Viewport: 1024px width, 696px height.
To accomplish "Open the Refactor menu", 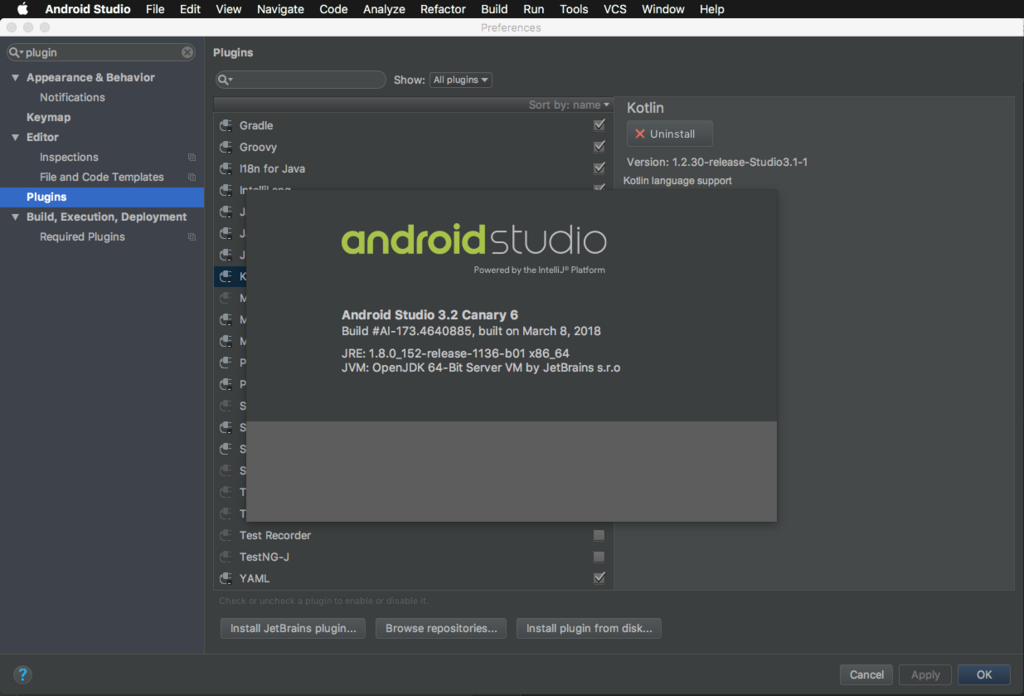I will pos(443,9).
